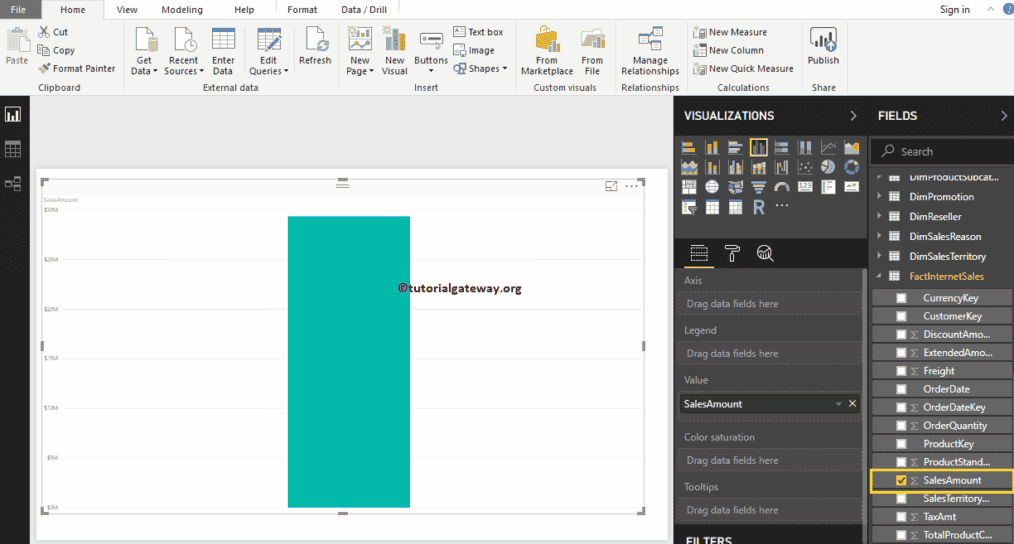Expand the DimPromotion table

coord(880,197)
